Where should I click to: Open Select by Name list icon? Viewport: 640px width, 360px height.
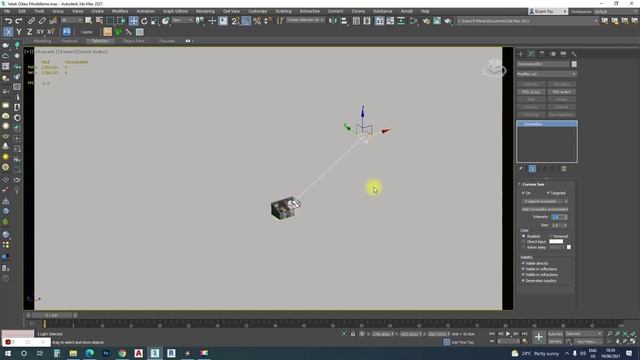[x=99, y=21]
